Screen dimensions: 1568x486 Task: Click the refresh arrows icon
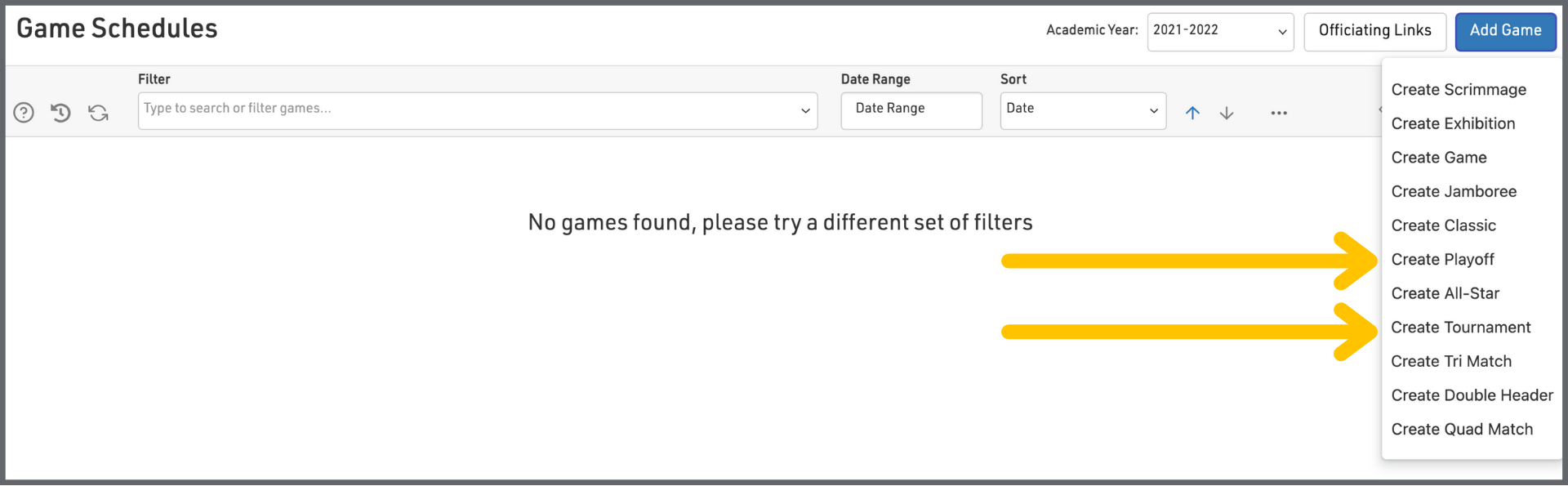click(x=99, y=113)
